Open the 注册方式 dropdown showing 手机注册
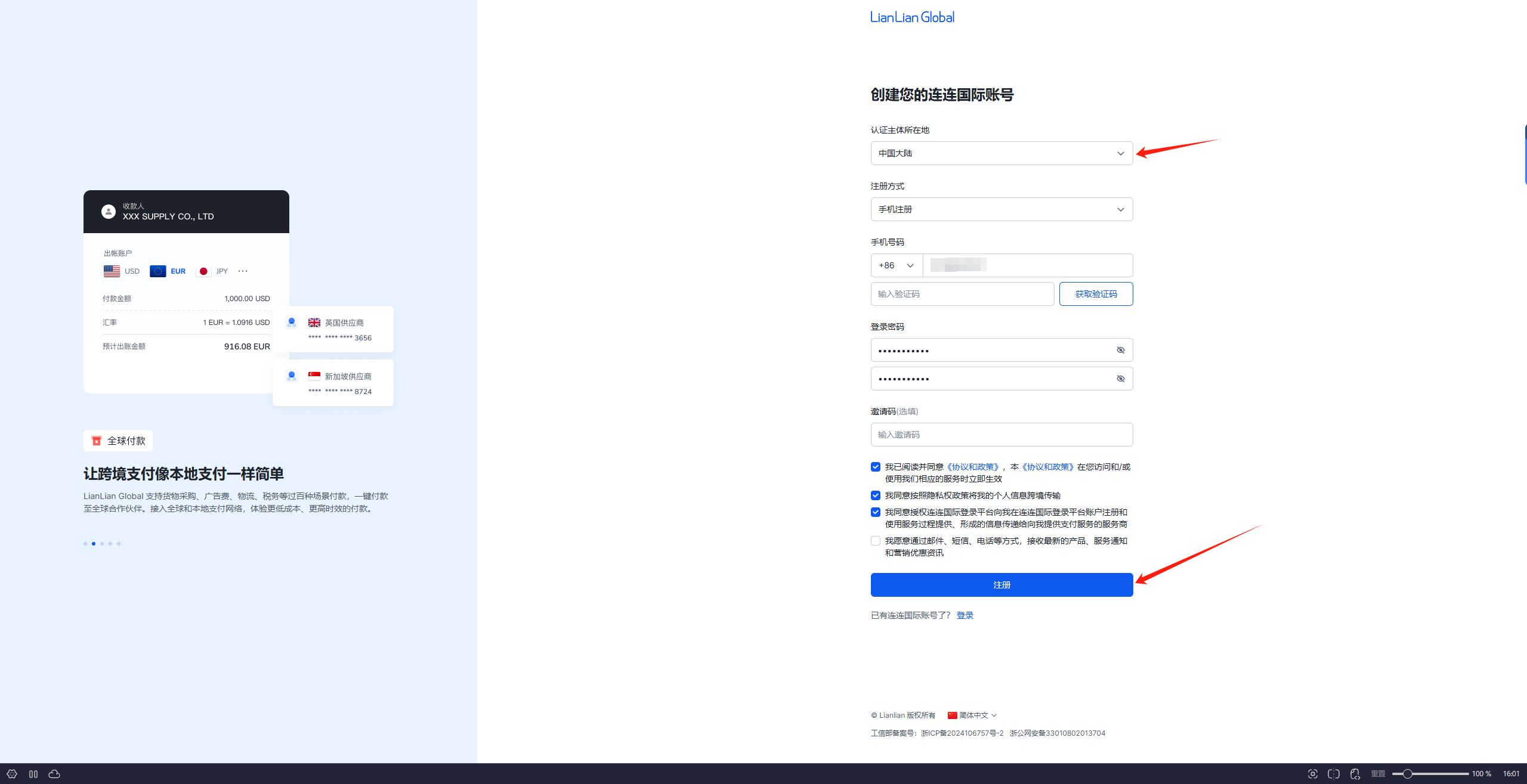 tap(1001, 209)
